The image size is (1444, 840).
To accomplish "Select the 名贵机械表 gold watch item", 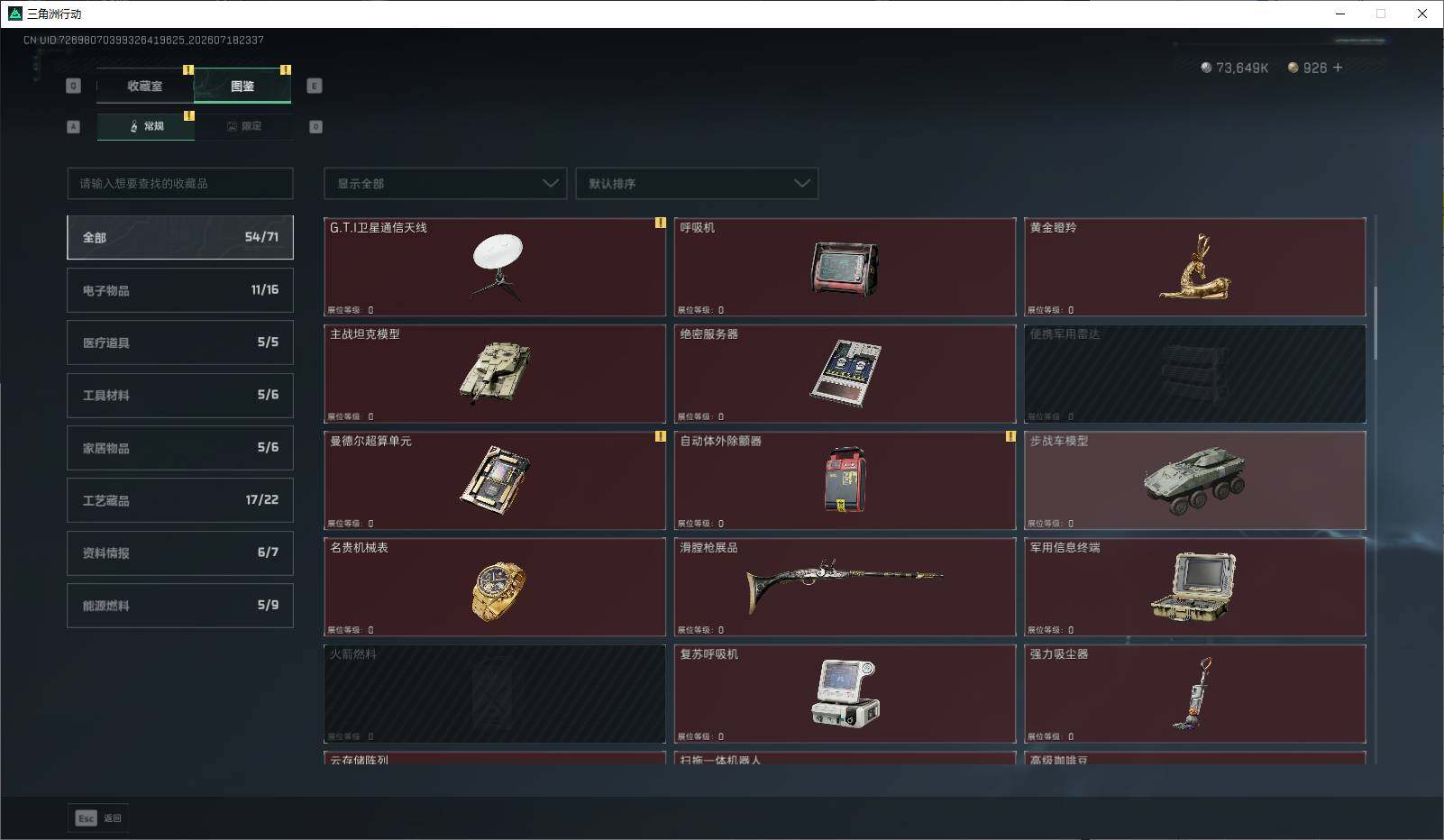I will (x=495, y=587).
